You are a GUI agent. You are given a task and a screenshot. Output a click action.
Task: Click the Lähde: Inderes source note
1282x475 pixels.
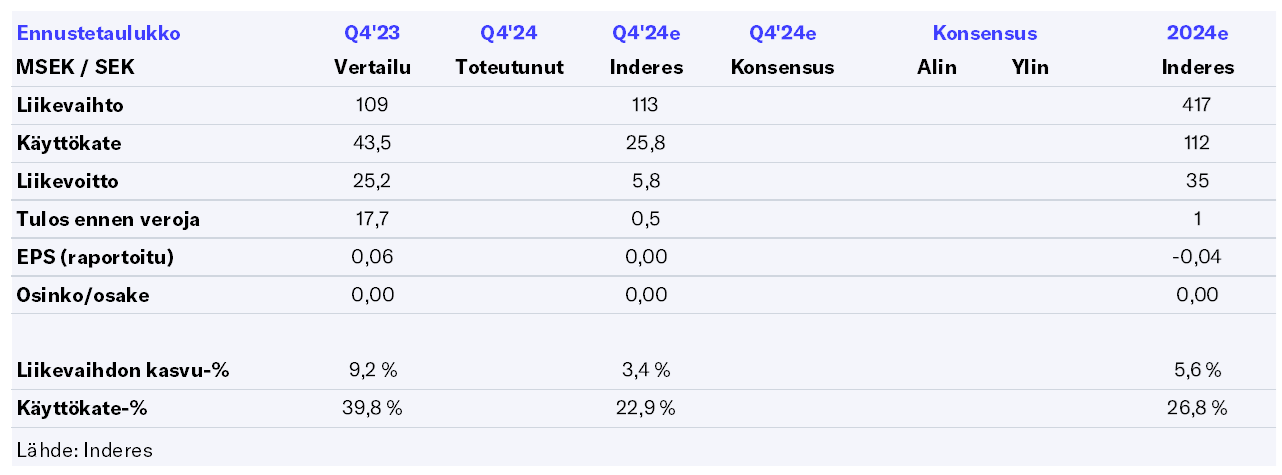click(x=85, y=450)
